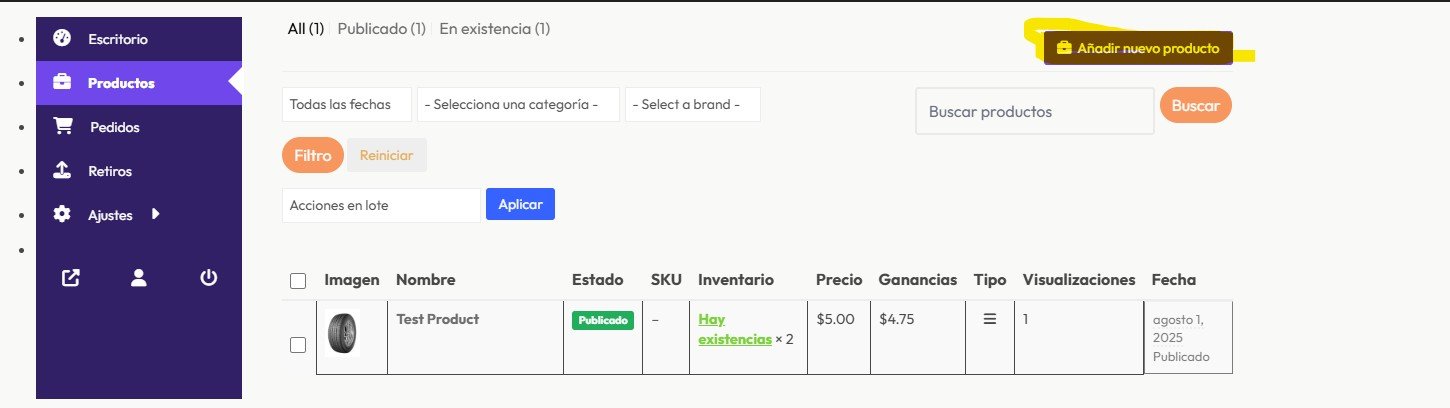Switch to the Publicado (1) filter tab
This screenshot has height=408, width=1450.
click(x=381, y=29)
